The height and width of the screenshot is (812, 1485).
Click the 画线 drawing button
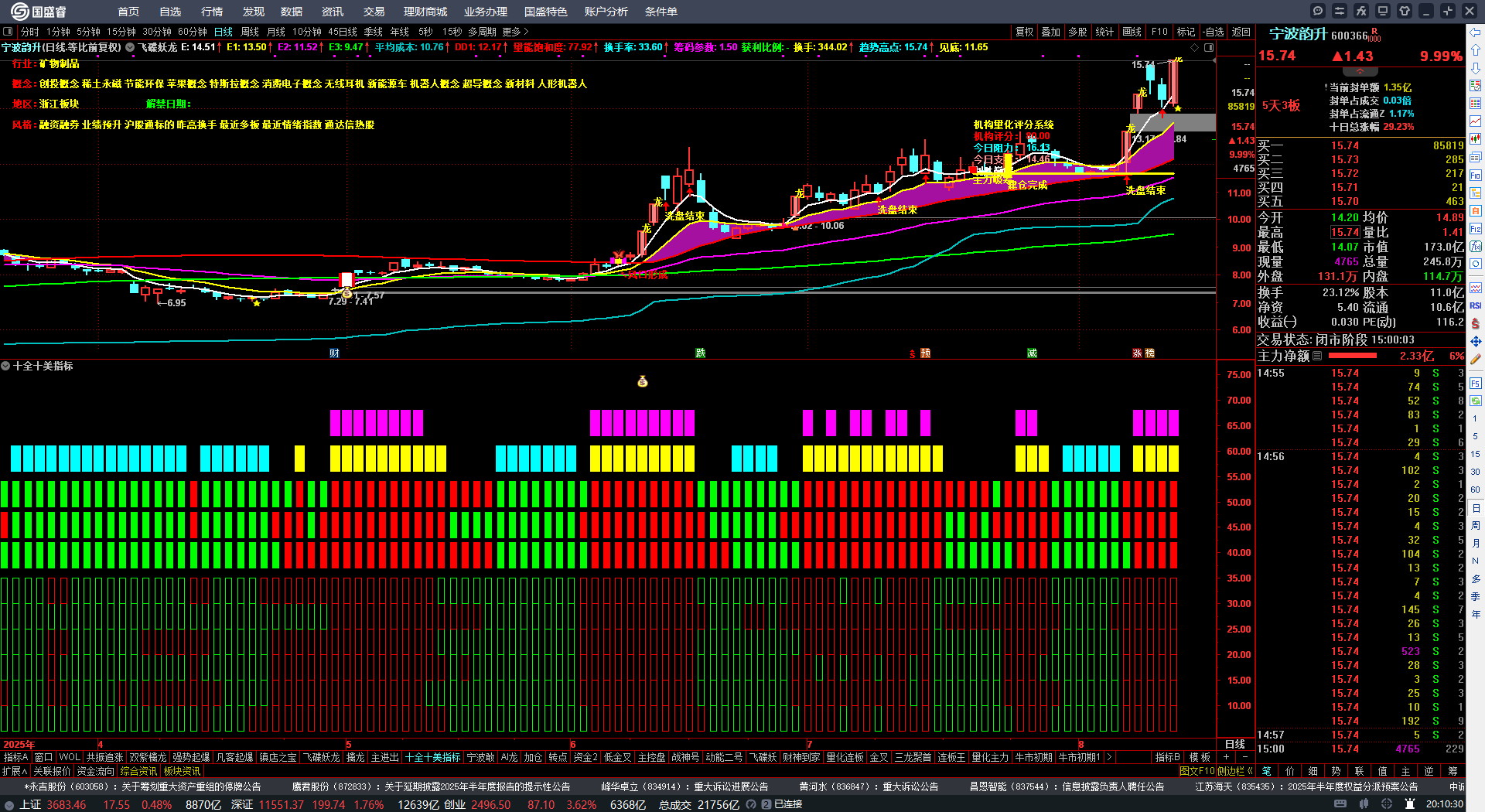[1132, 32]
